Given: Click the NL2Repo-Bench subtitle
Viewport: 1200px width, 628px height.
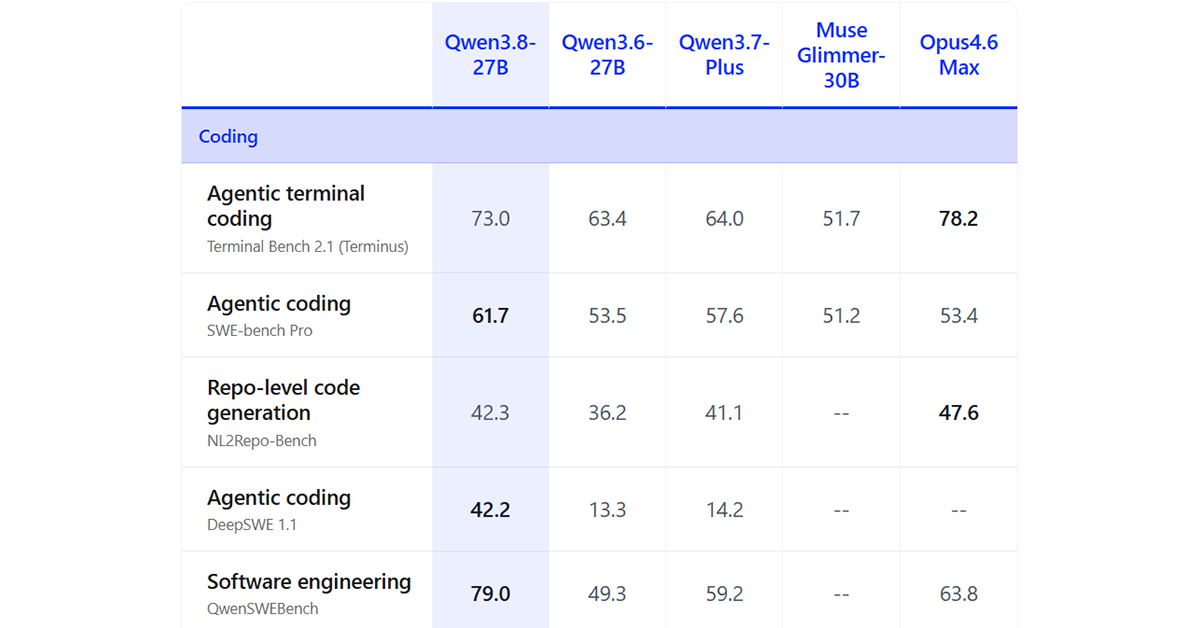Looking at the screenshot, I should click(x=262, y=440).
